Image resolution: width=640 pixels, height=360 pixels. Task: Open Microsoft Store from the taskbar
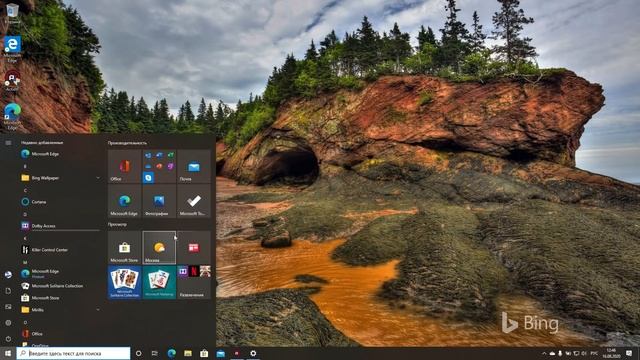(x=204, y=353)
